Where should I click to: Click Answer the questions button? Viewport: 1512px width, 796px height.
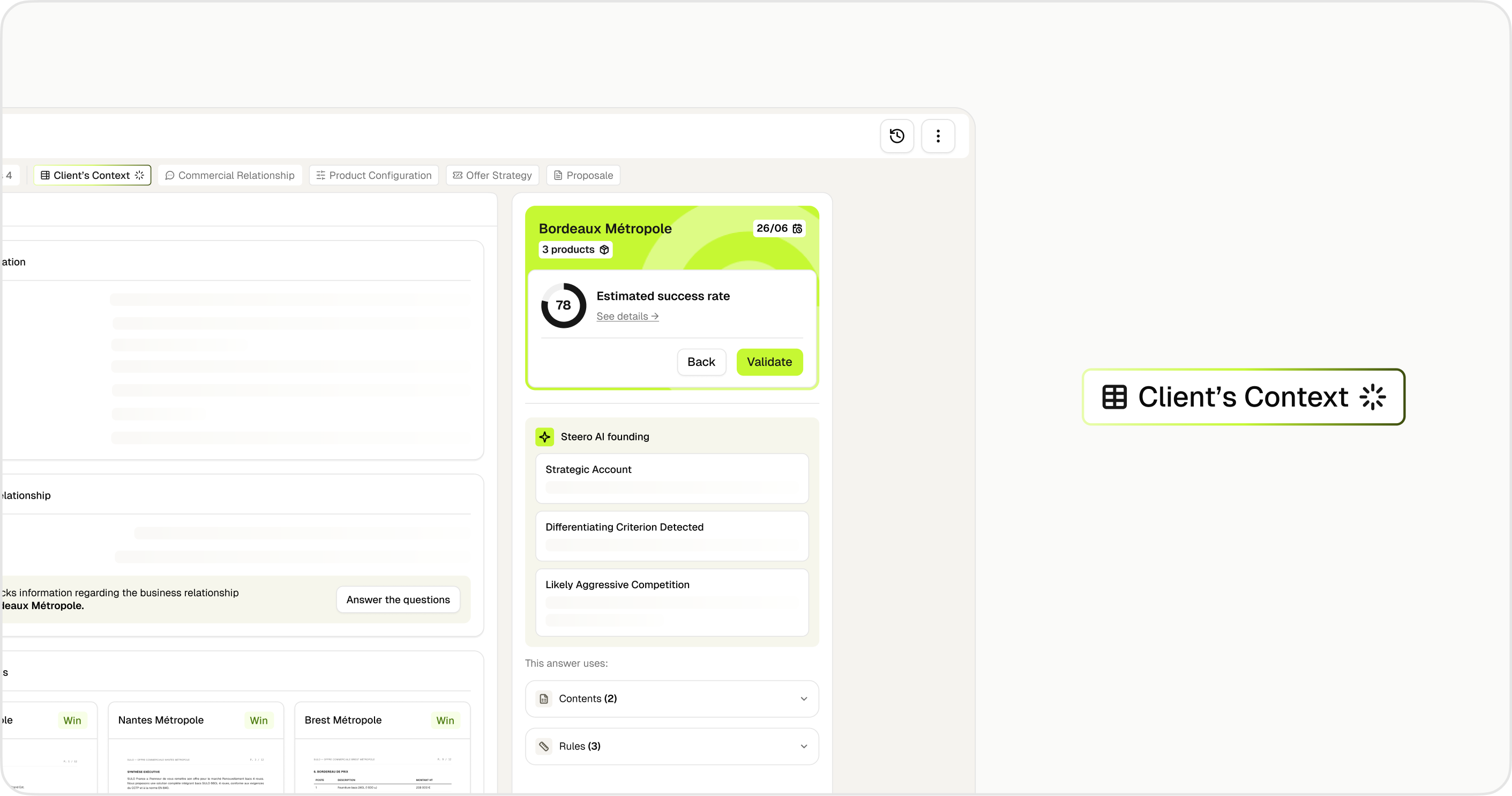(398, 599)
